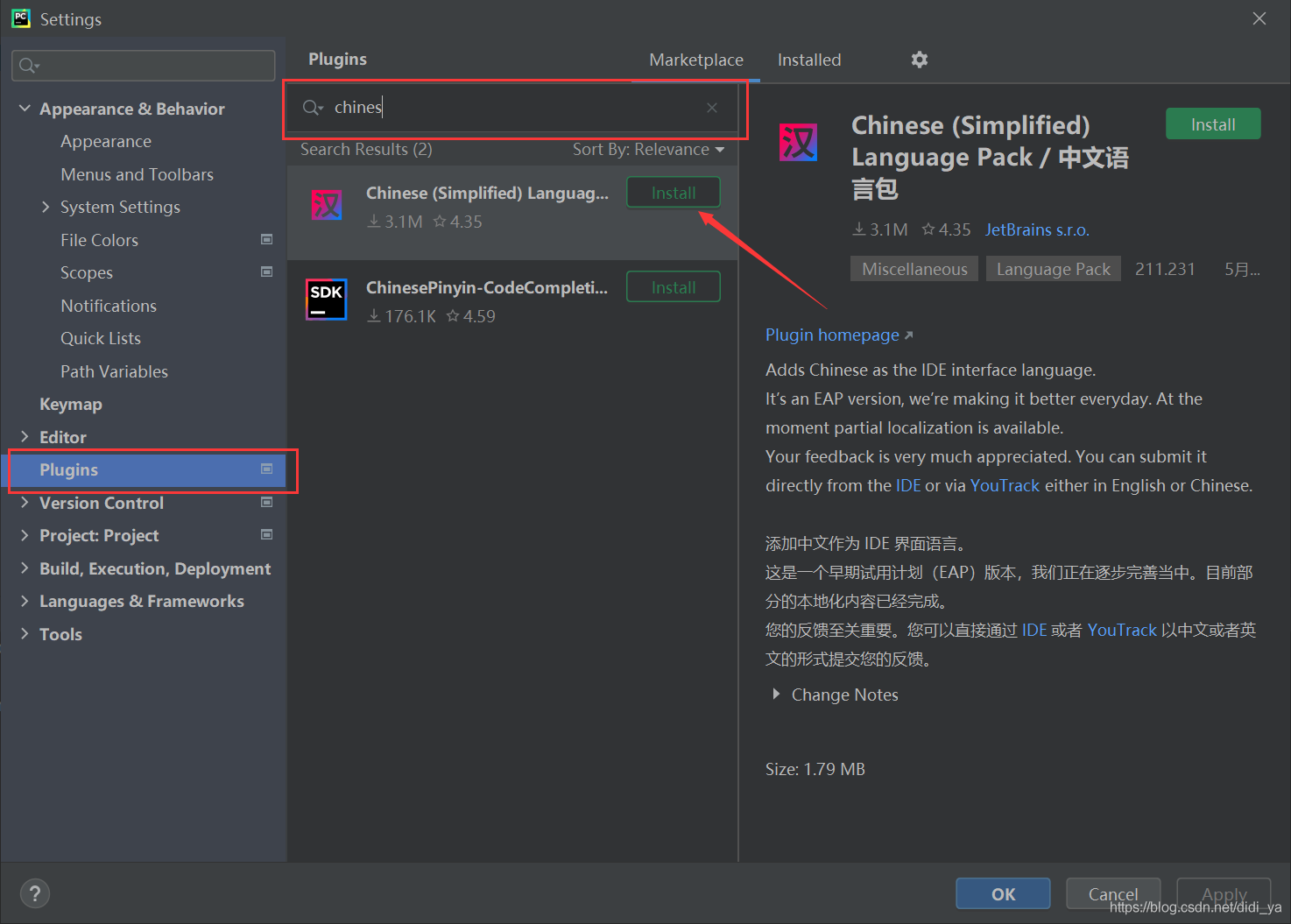This screenshot has width=1291, height=924.
Task: Close the Settings dialog window
Action: 1259,18
